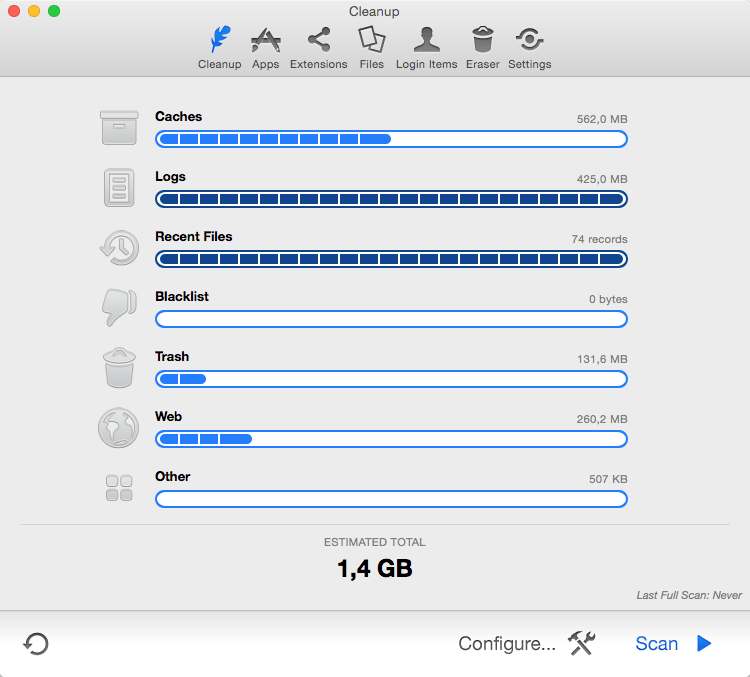Select the Blacklist empty progress bar
750x677 pixels.
pos(391,319)
